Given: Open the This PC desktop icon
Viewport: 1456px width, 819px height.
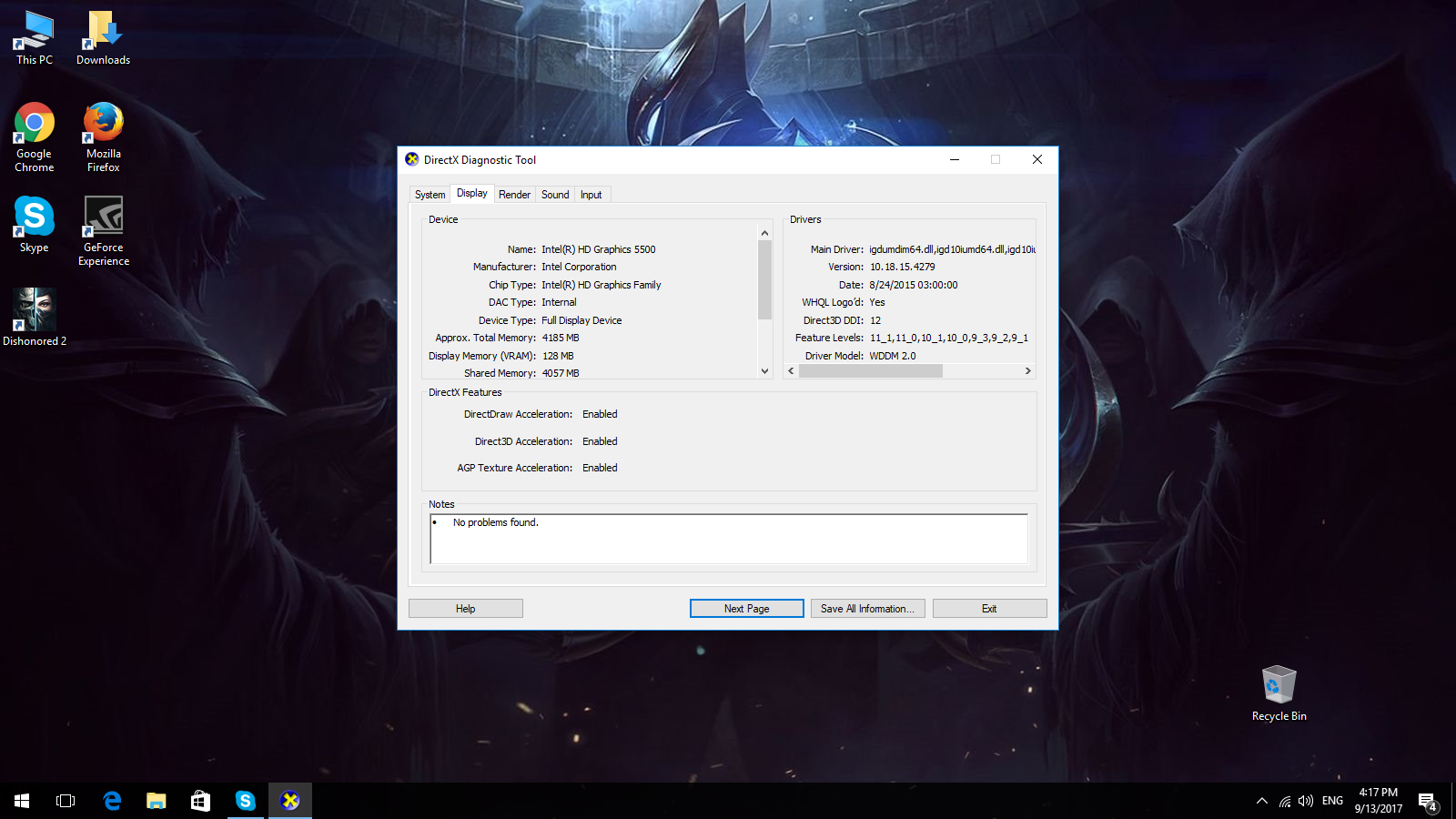Looking at the screenshot, I should [x=35, y=38].
